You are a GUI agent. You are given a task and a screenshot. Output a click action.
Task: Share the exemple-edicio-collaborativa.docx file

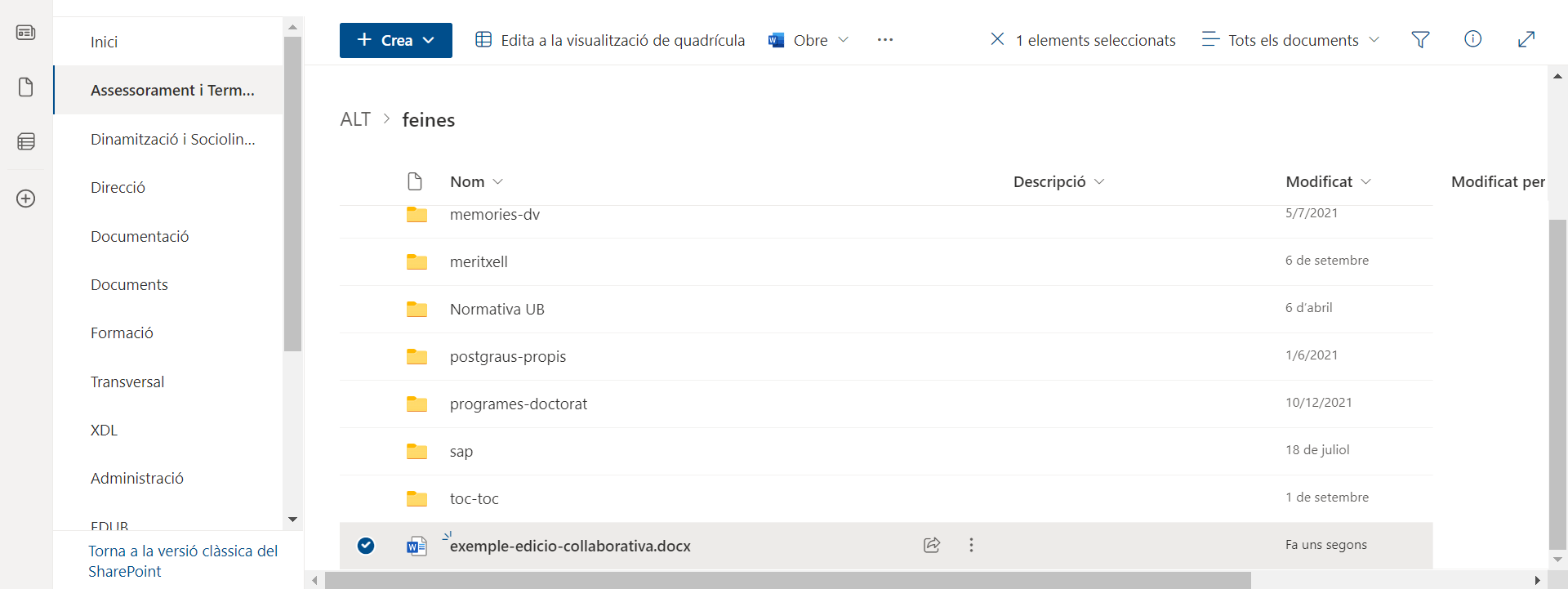[932, 545]
